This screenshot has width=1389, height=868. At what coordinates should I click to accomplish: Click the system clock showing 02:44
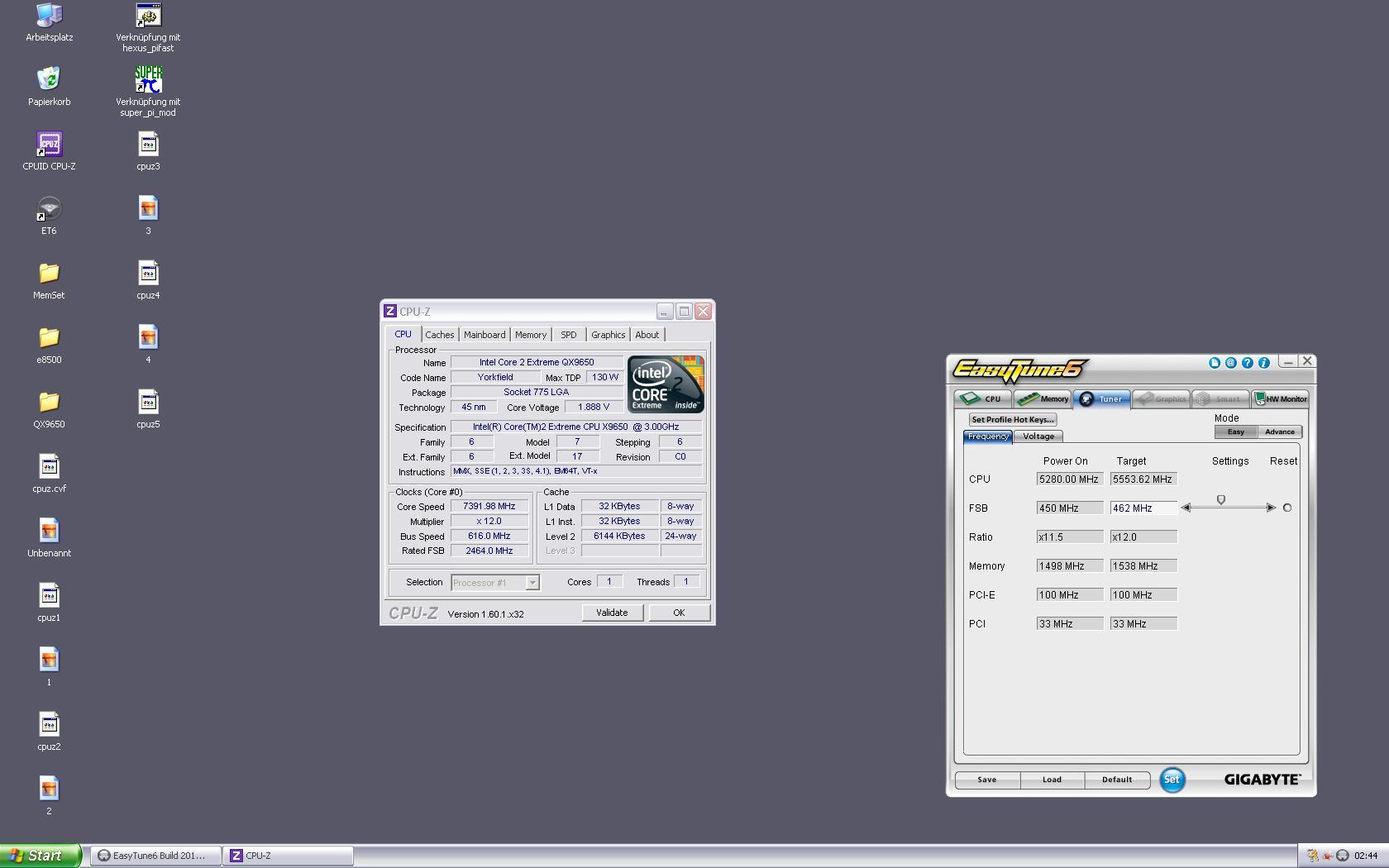(1366, 856)
